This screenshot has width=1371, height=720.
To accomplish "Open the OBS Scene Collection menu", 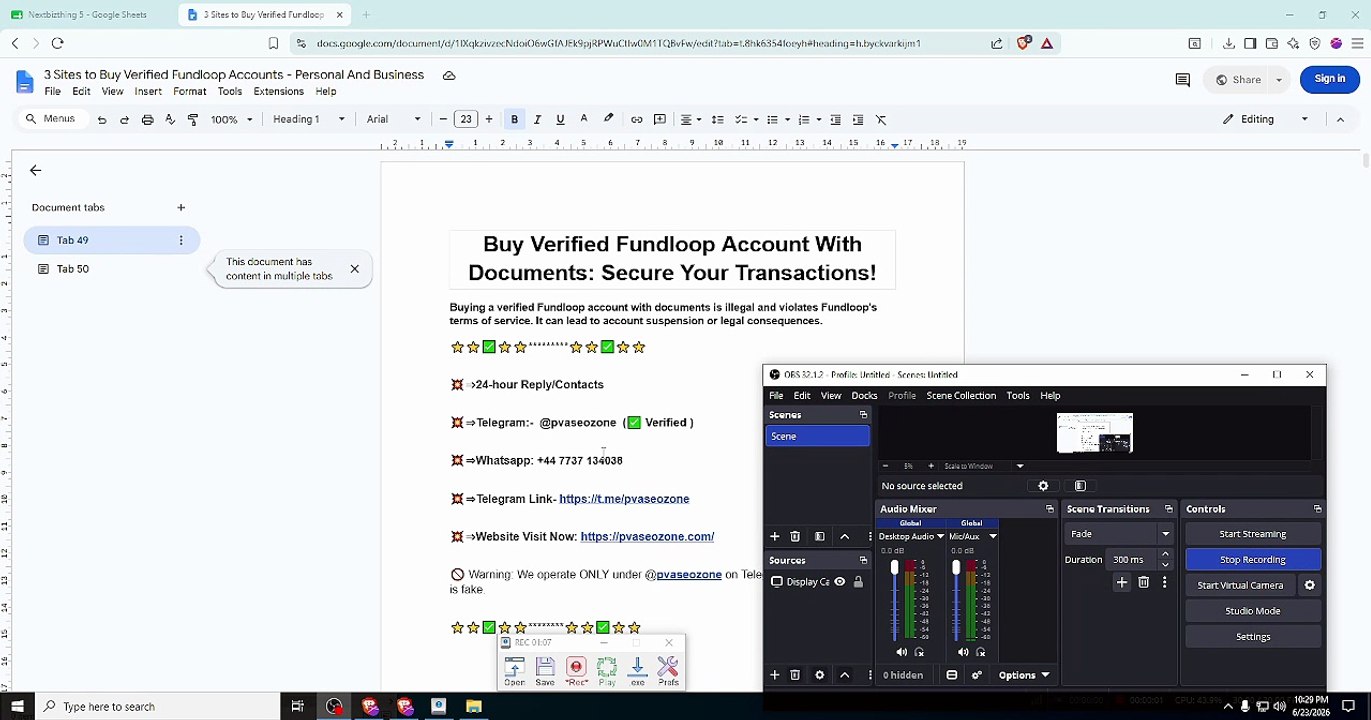I will [961, 396].
